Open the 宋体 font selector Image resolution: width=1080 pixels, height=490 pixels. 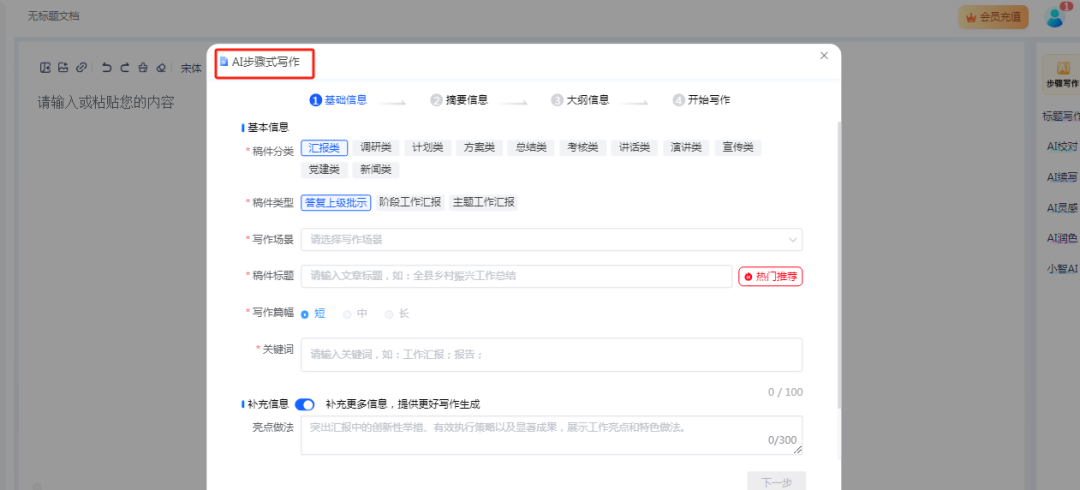click(191, 68)
